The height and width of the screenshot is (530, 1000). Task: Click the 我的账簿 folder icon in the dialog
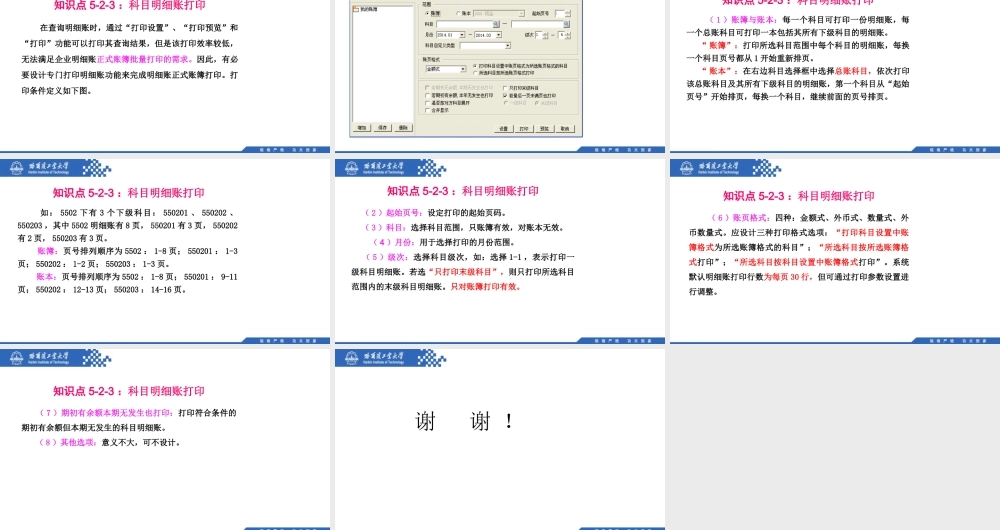pos(355,9)
